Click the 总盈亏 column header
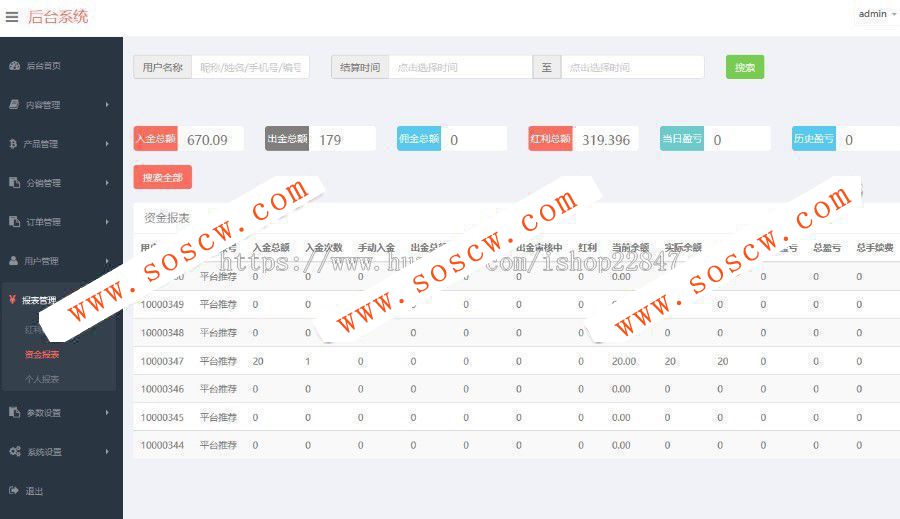This screenshot has height=519, width=900. (x=827, y=247)
